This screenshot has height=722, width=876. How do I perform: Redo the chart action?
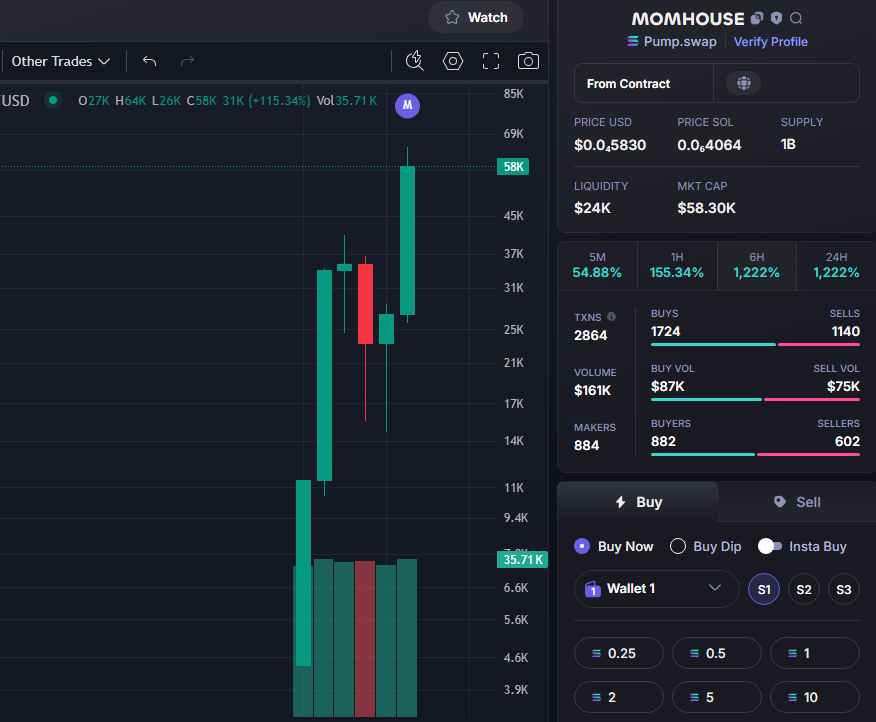[x=187, y=61]
